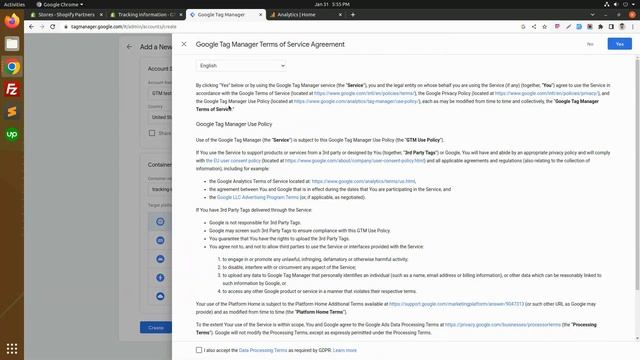The image size is (640, 360).
Task: Select the second target platform icon
Action: point(160,240)
